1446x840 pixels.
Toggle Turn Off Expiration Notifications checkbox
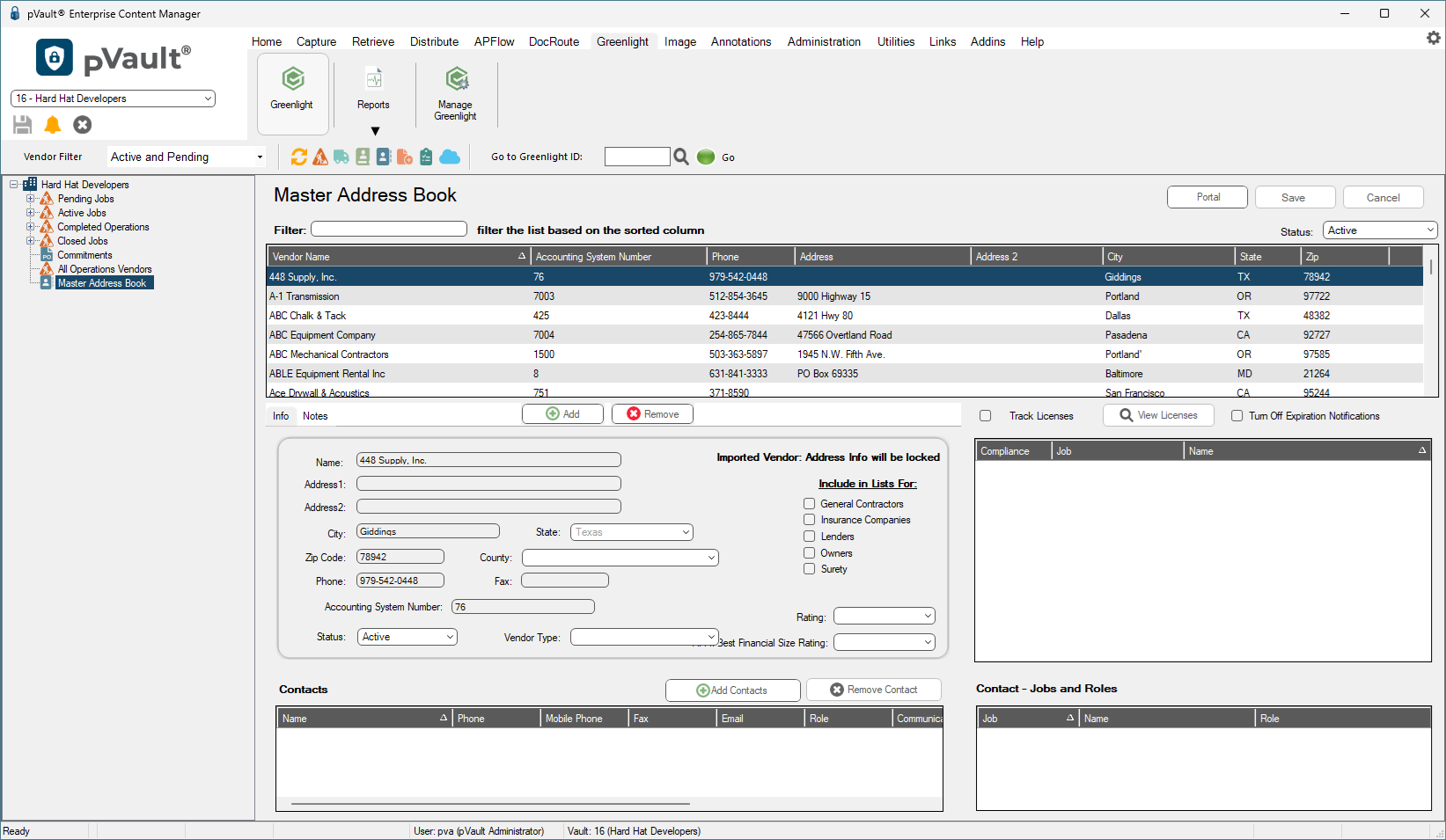[1237, 416]
